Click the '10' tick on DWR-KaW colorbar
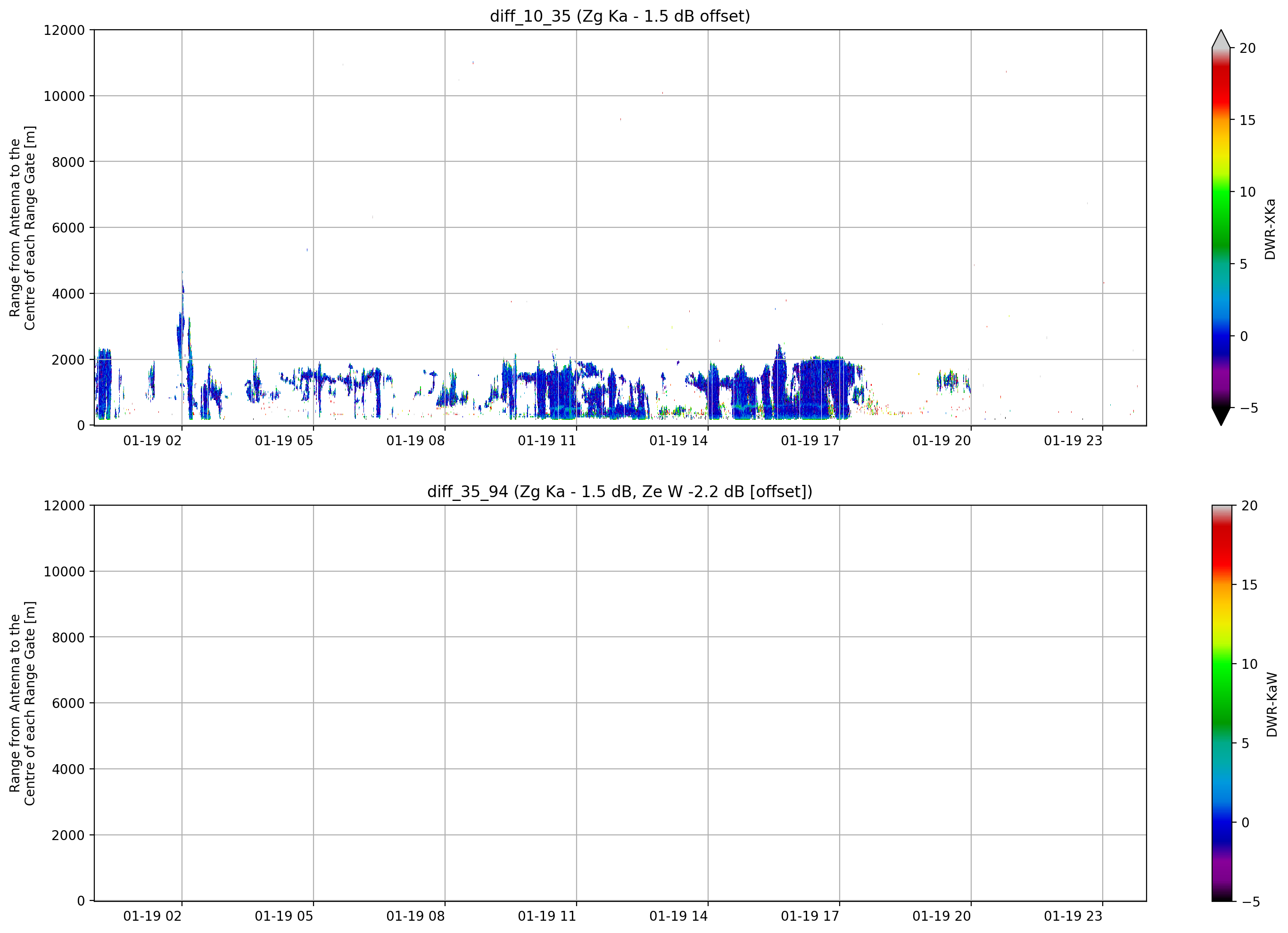 coord(1249,664)
